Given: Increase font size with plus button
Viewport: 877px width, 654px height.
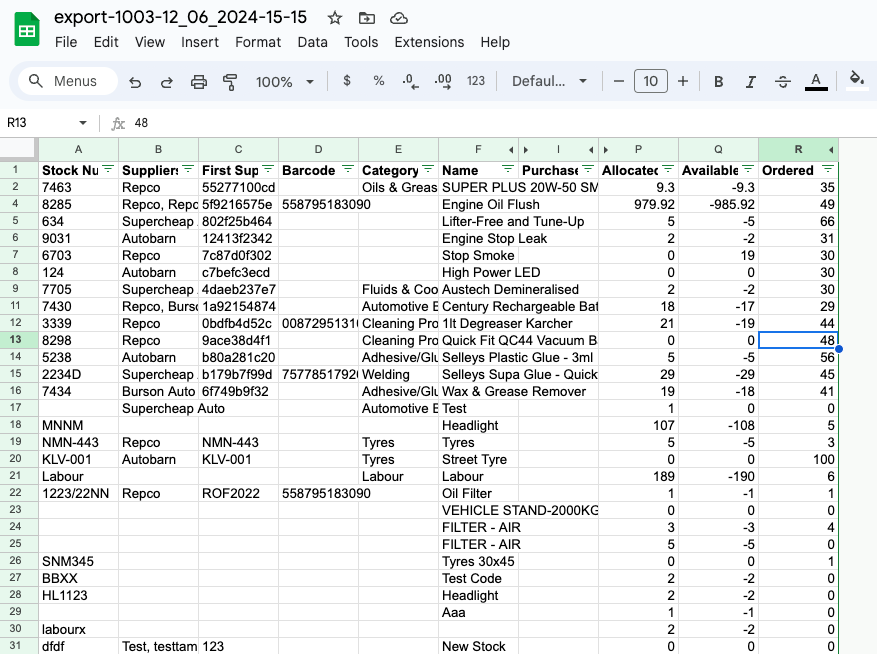Looking at the screenshot, I should point(683,82).
